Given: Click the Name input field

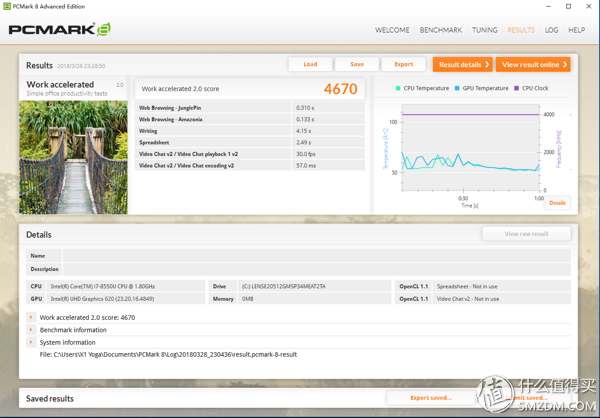Looking at the screenshot, I should point(317,256).
